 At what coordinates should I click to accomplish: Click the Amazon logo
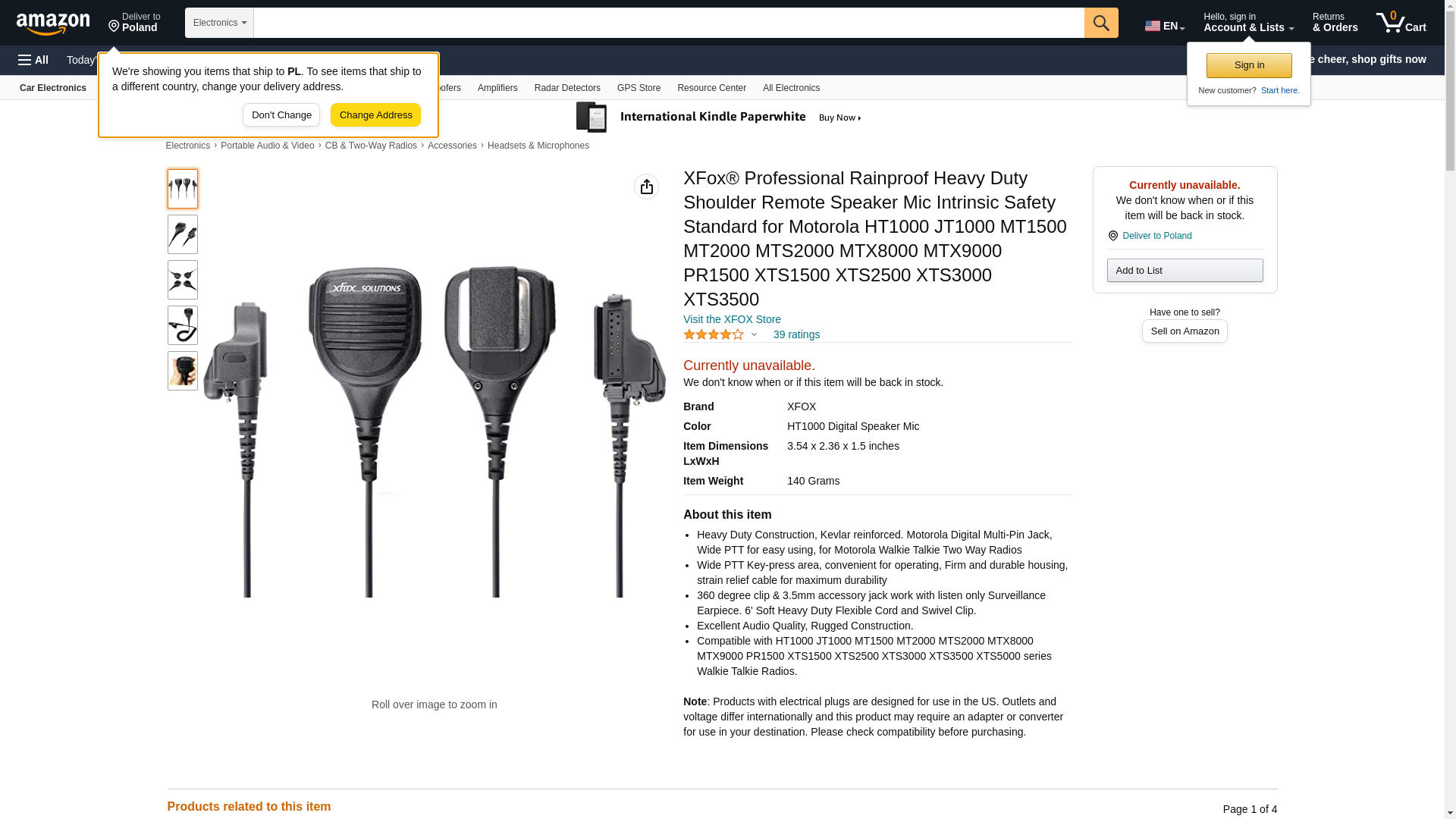53,24
